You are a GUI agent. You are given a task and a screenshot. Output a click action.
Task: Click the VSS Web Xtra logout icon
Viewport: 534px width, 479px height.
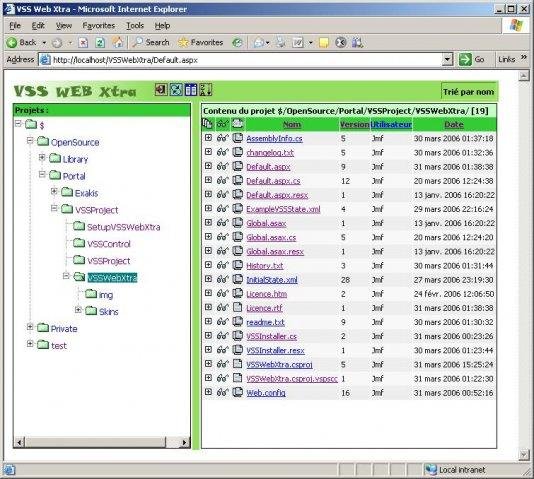tap(161, 90)
